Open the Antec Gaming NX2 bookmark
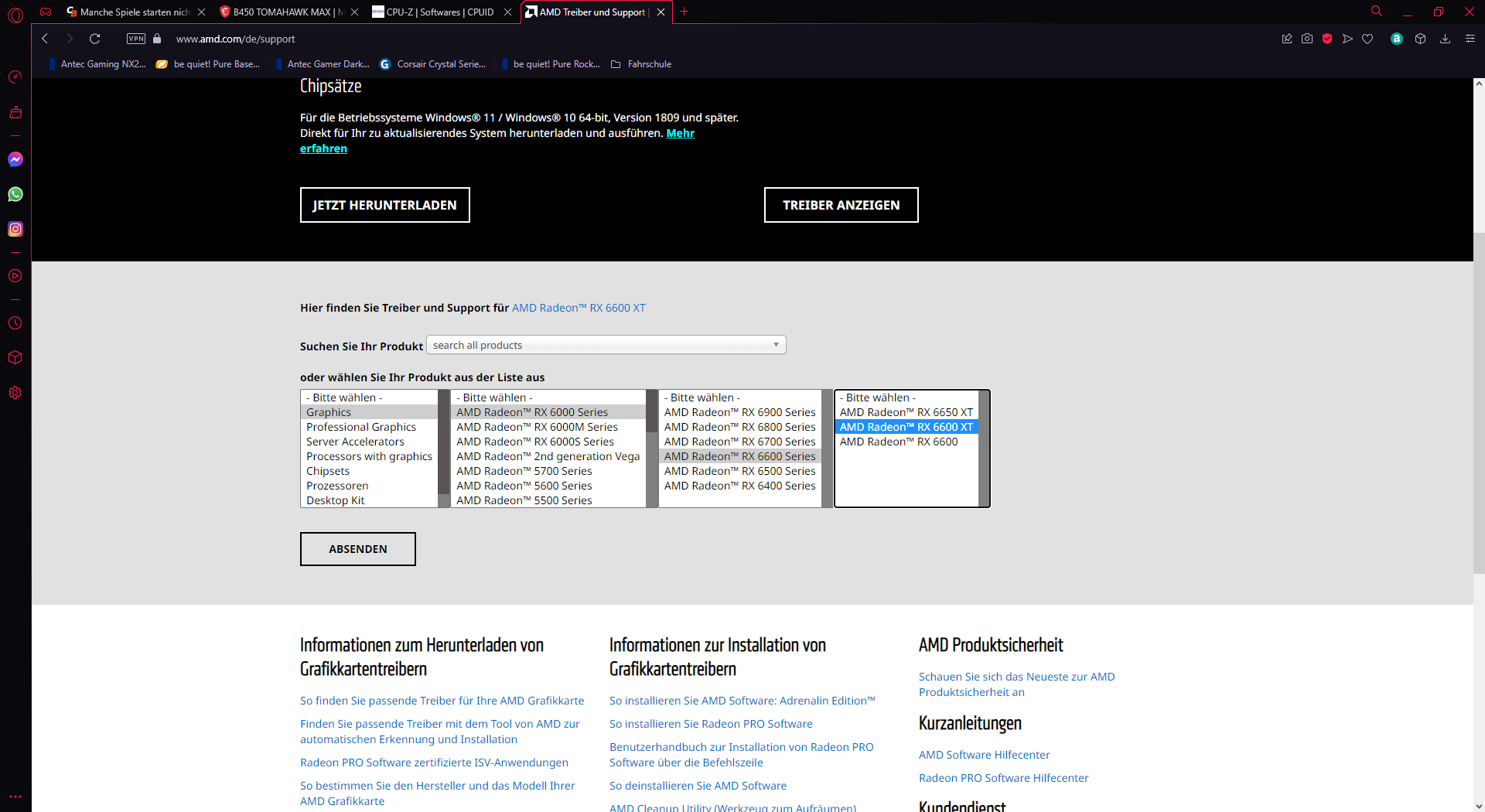The width and height of the screenshot is (1485, 812). pyautogui.click(x=97, y=64)
